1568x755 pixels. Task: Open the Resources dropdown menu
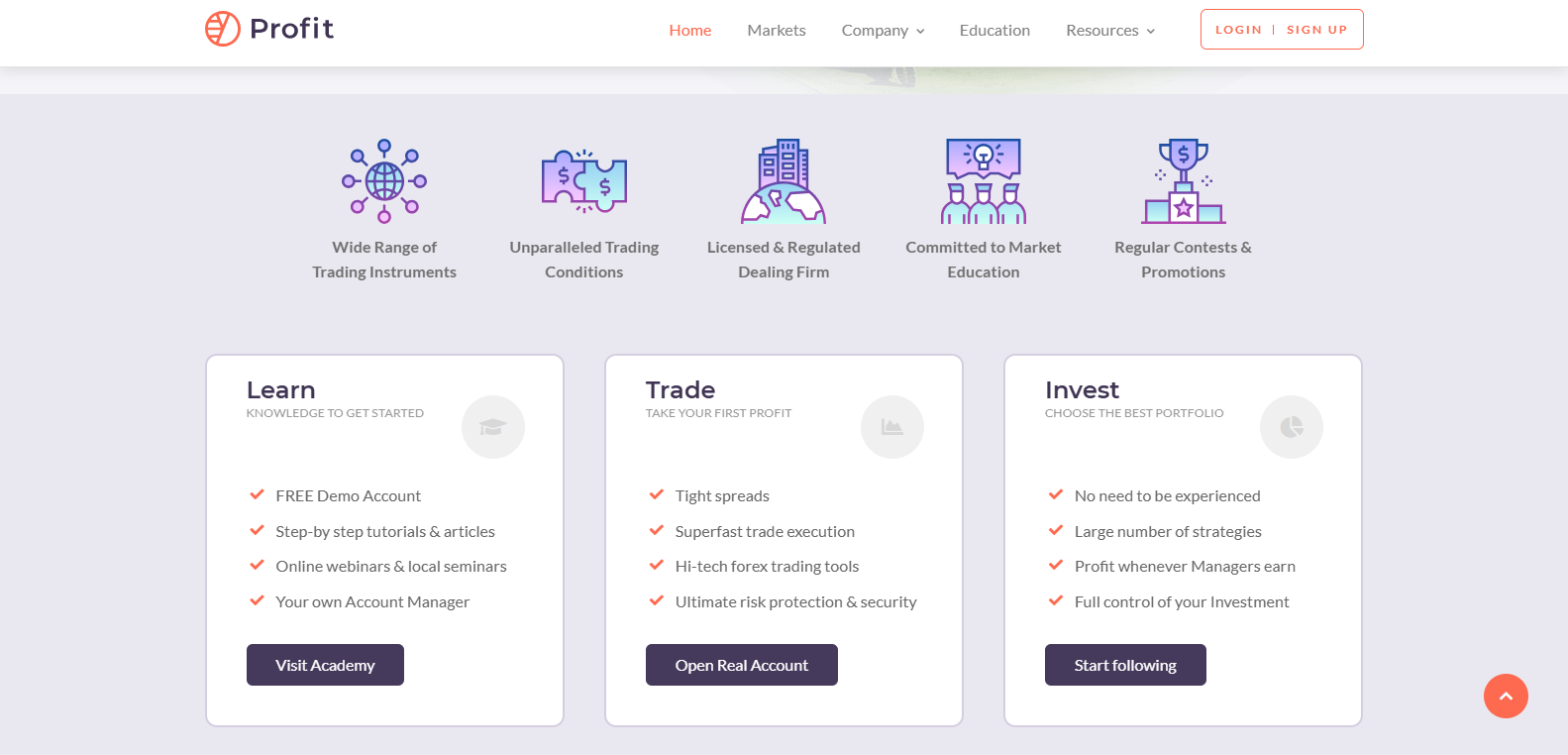1110,31
